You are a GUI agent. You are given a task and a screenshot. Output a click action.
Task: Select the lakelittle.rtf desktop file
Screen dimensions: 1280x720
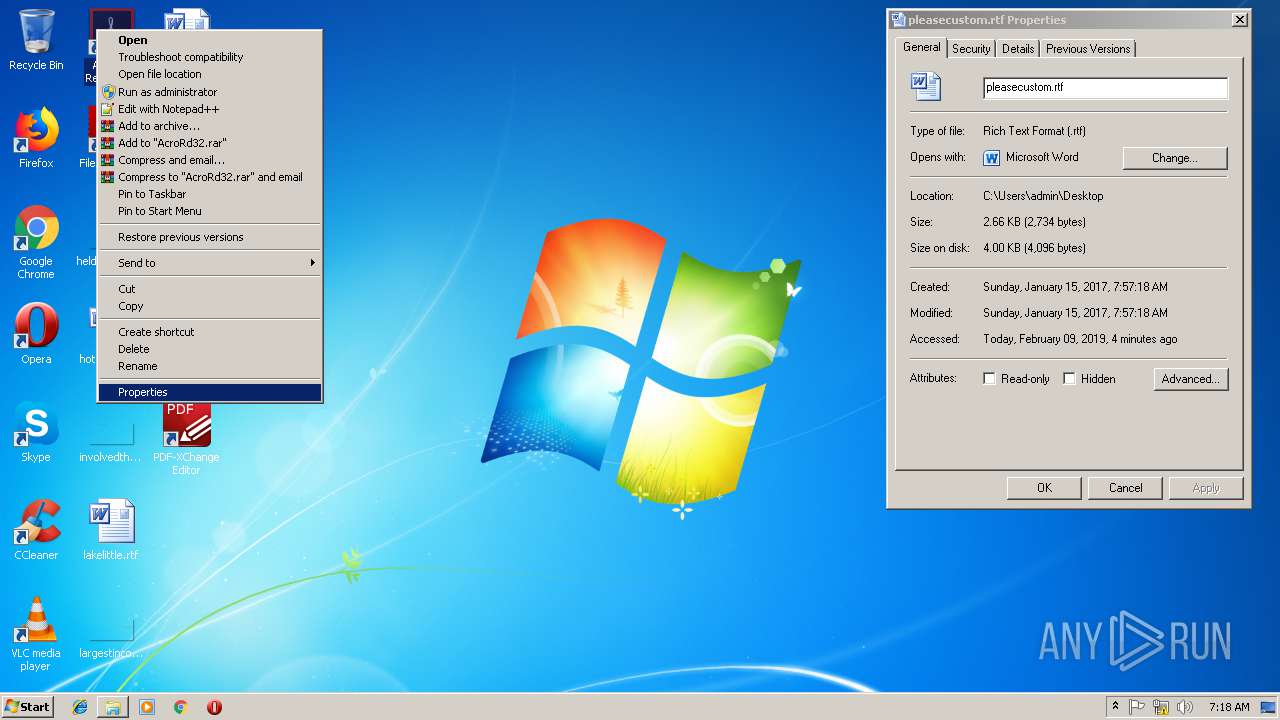[x=111, y=530]
